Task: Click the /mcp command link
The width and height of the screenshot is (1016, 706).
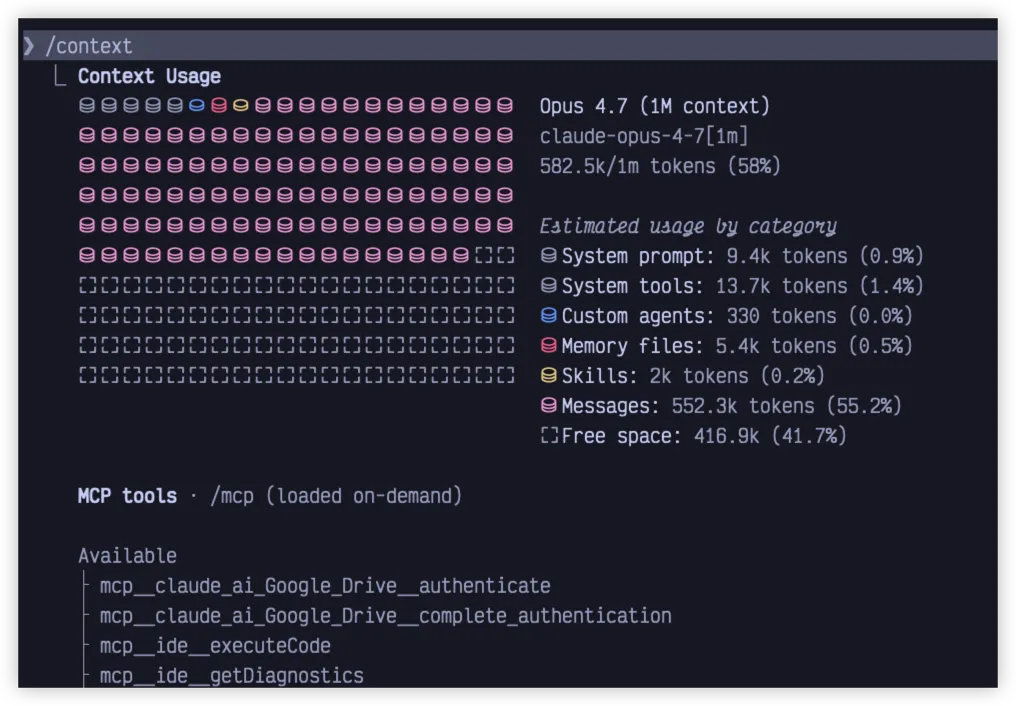Action: (232, 496)
